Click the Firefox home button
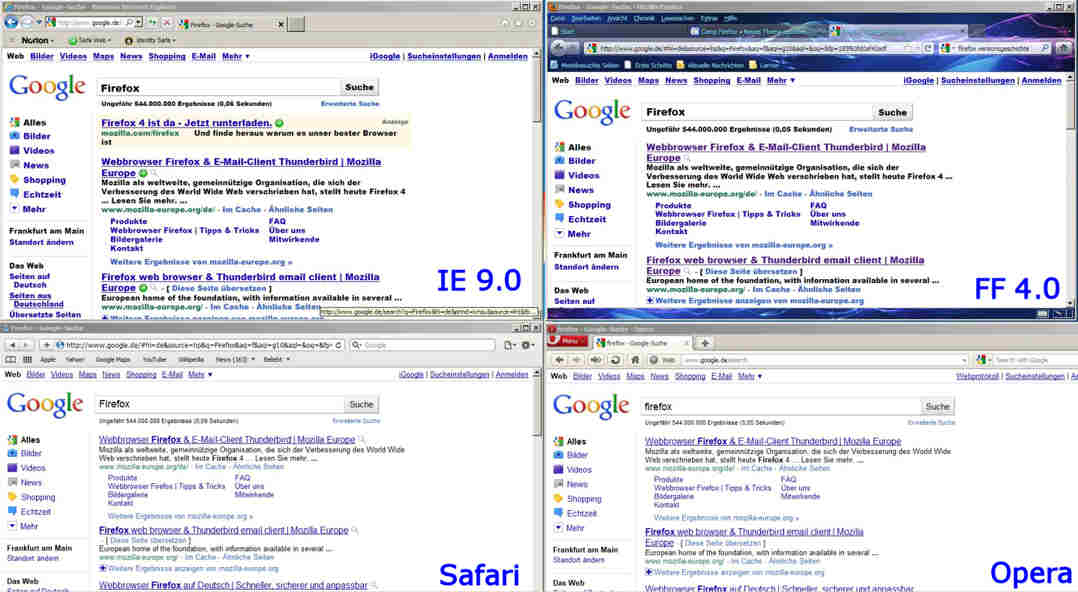The image size is (1078, 592). (1064, 48)
